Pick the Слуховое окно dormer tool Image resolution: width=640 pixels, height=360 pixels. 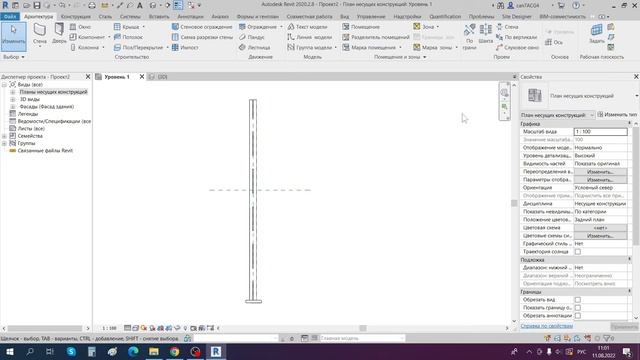518,47
